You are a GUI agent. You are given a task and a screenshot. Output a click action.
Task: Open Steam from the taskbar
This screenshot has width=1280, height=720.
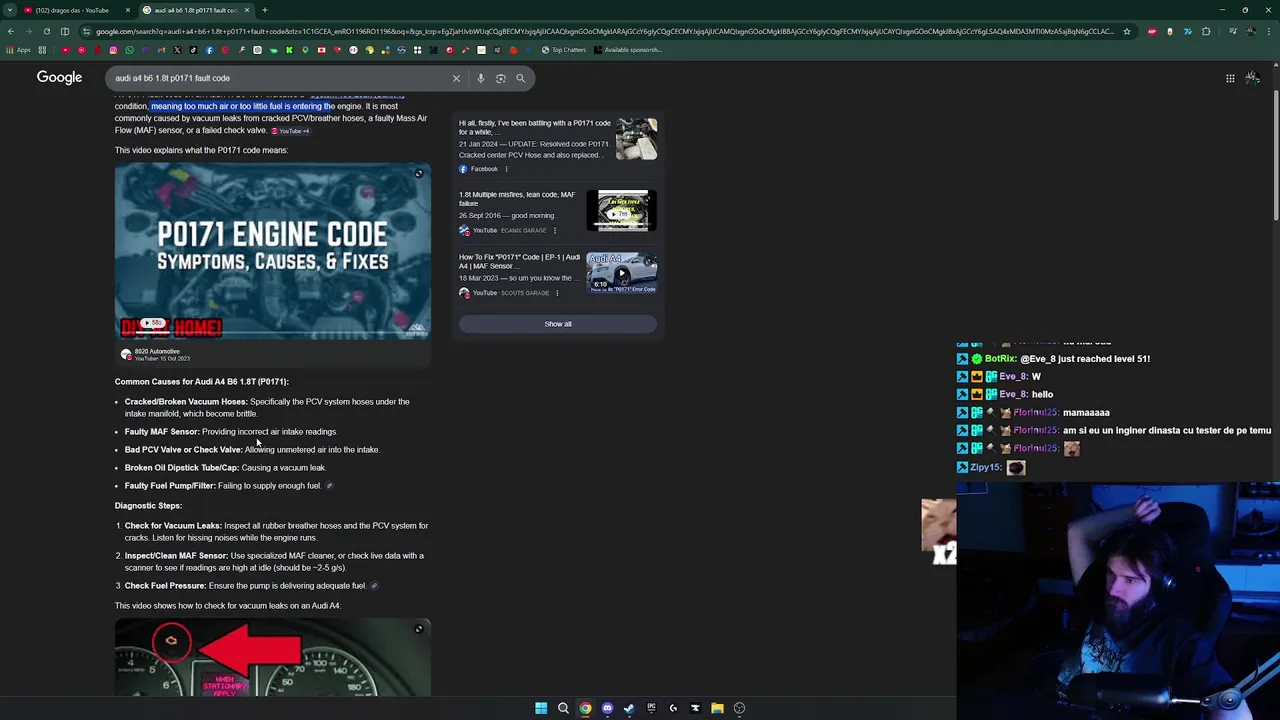click(x=629, y=708)
